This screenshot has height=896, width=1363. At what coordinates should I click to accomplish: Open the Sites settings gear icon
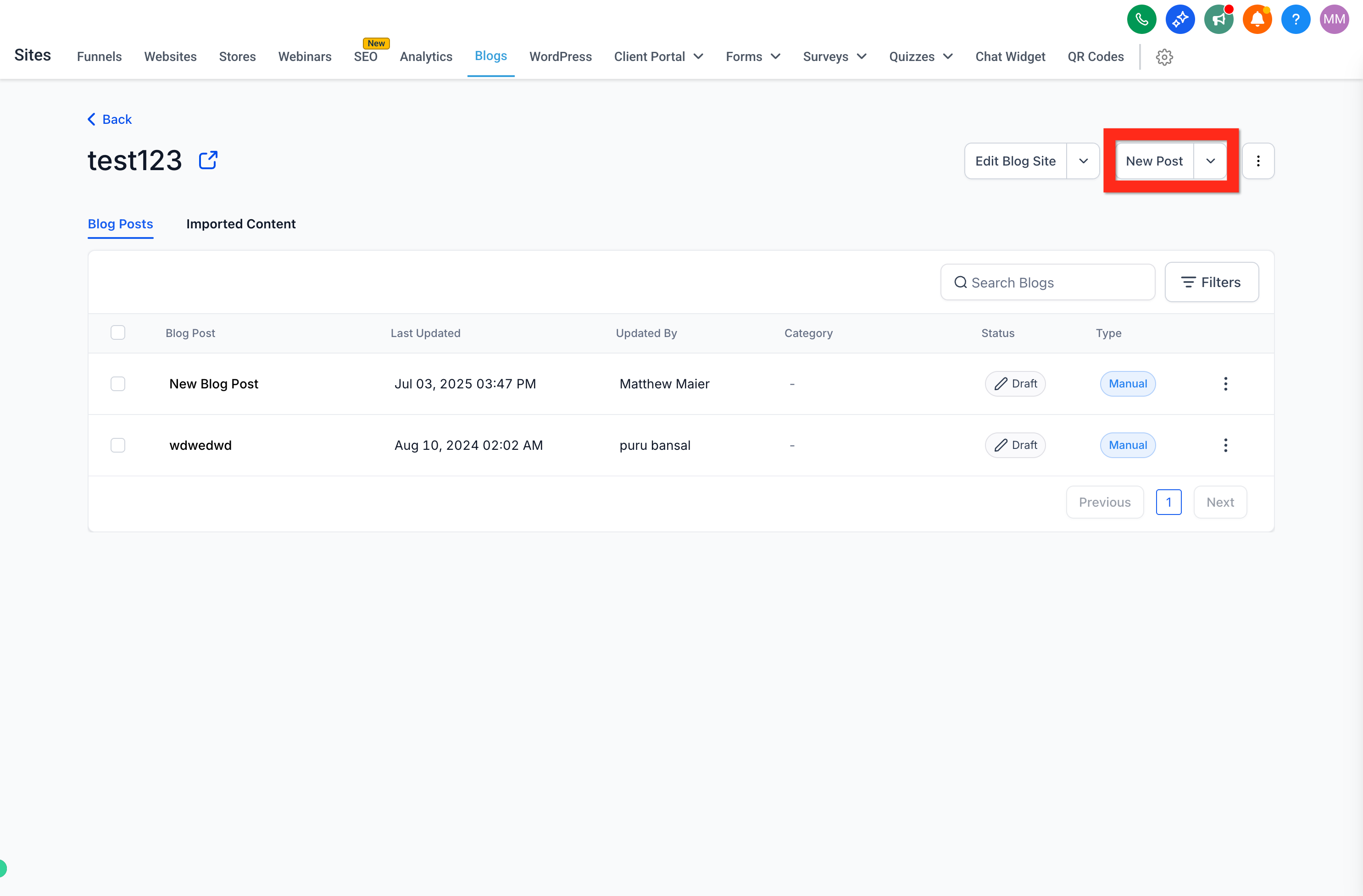pos(1164,57)
